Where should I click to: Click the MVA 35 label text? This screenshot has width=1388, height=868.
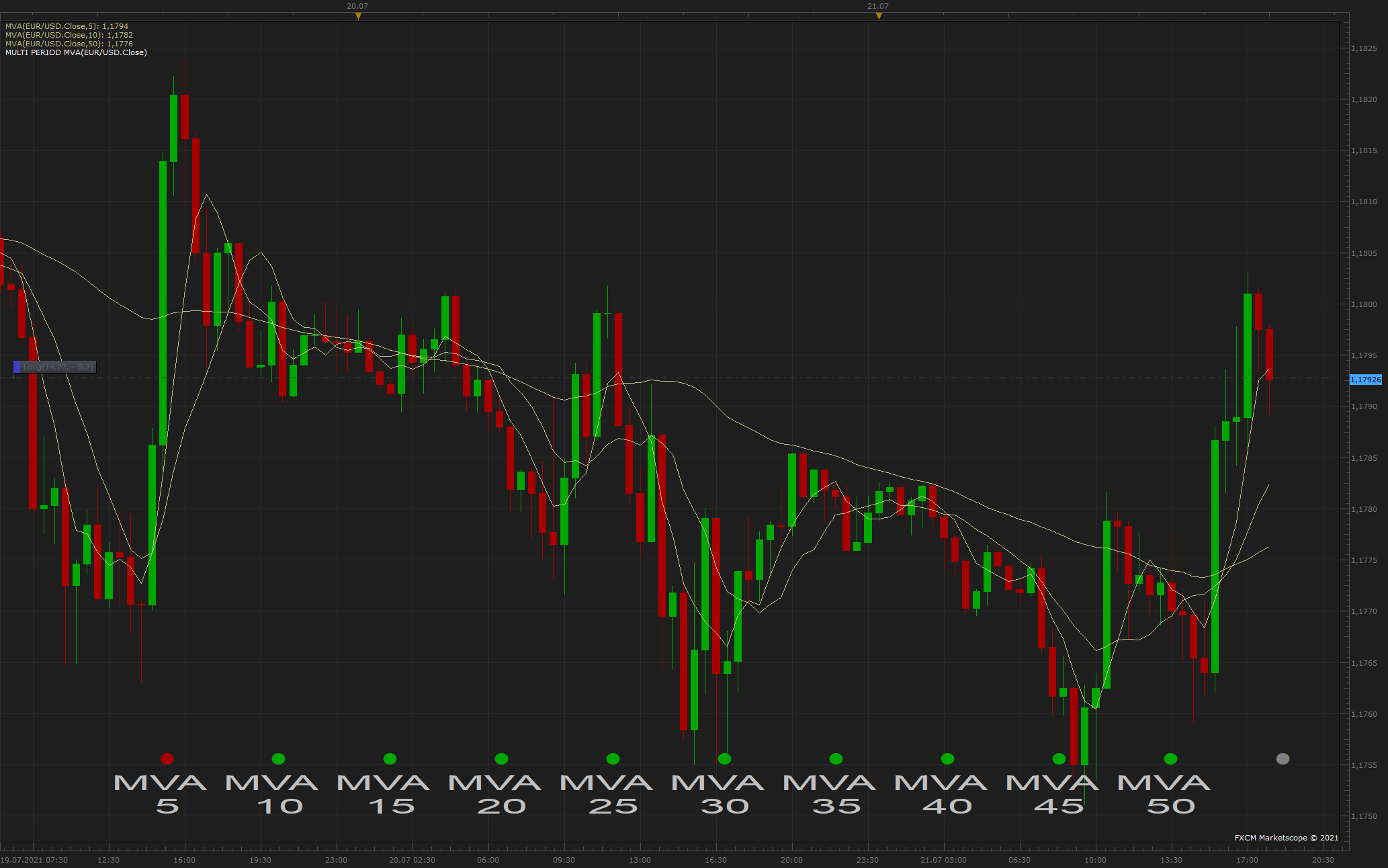tap(830, 794)
